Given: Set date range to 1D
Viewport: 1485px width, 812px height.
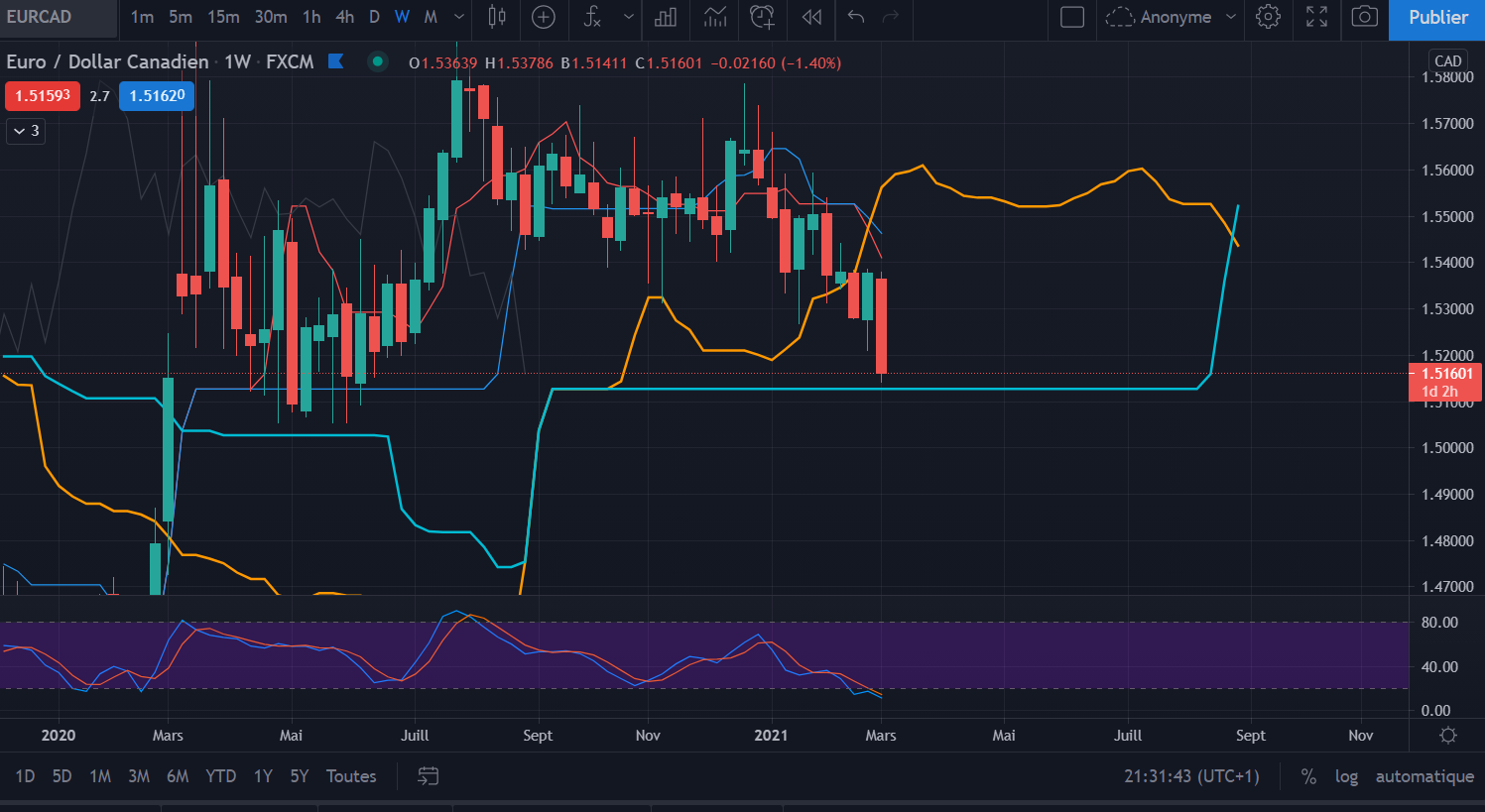Looking at the screenshot, I should [x=25, y=776].
